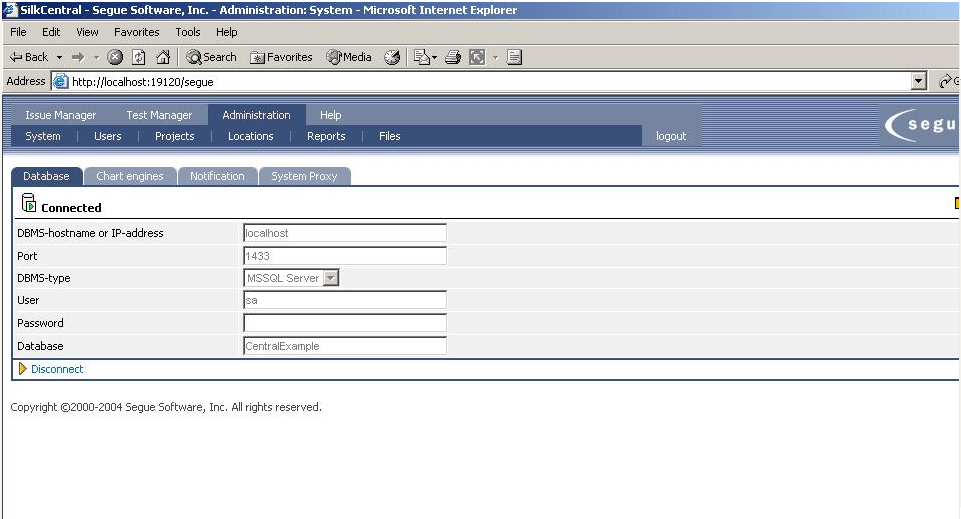Click the 'DBMS-type' label
This screenshot has height=519, width=961.
[x=44, y=278]
